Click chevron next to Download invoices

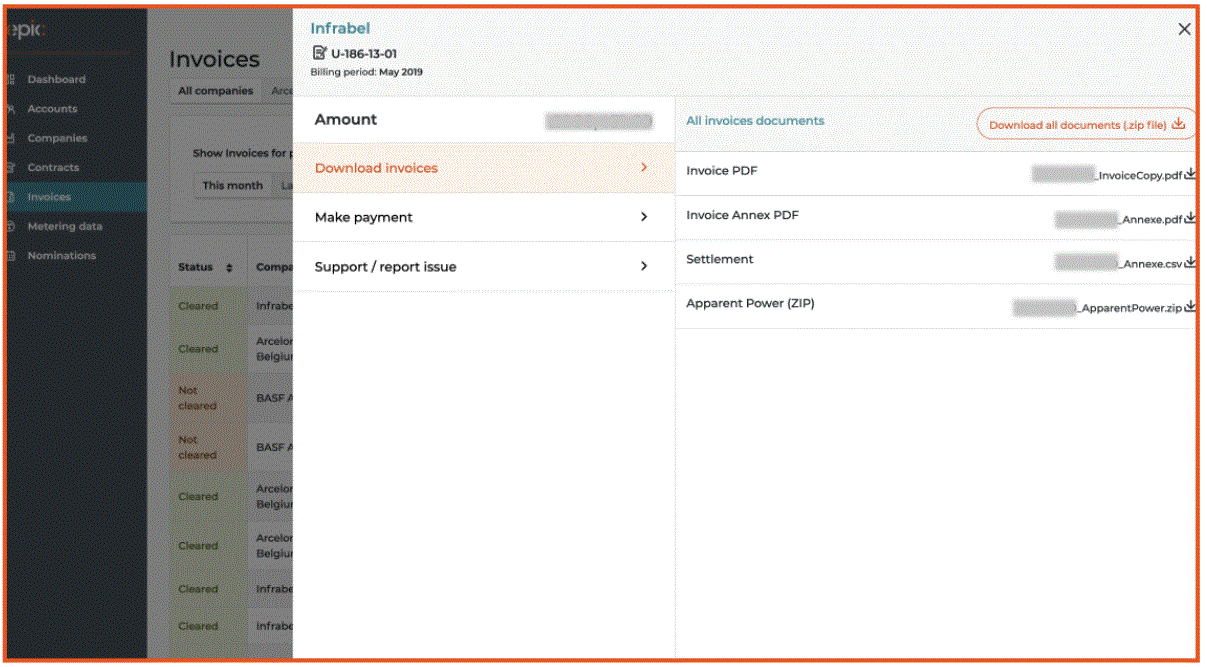click(x=644, y=168)
